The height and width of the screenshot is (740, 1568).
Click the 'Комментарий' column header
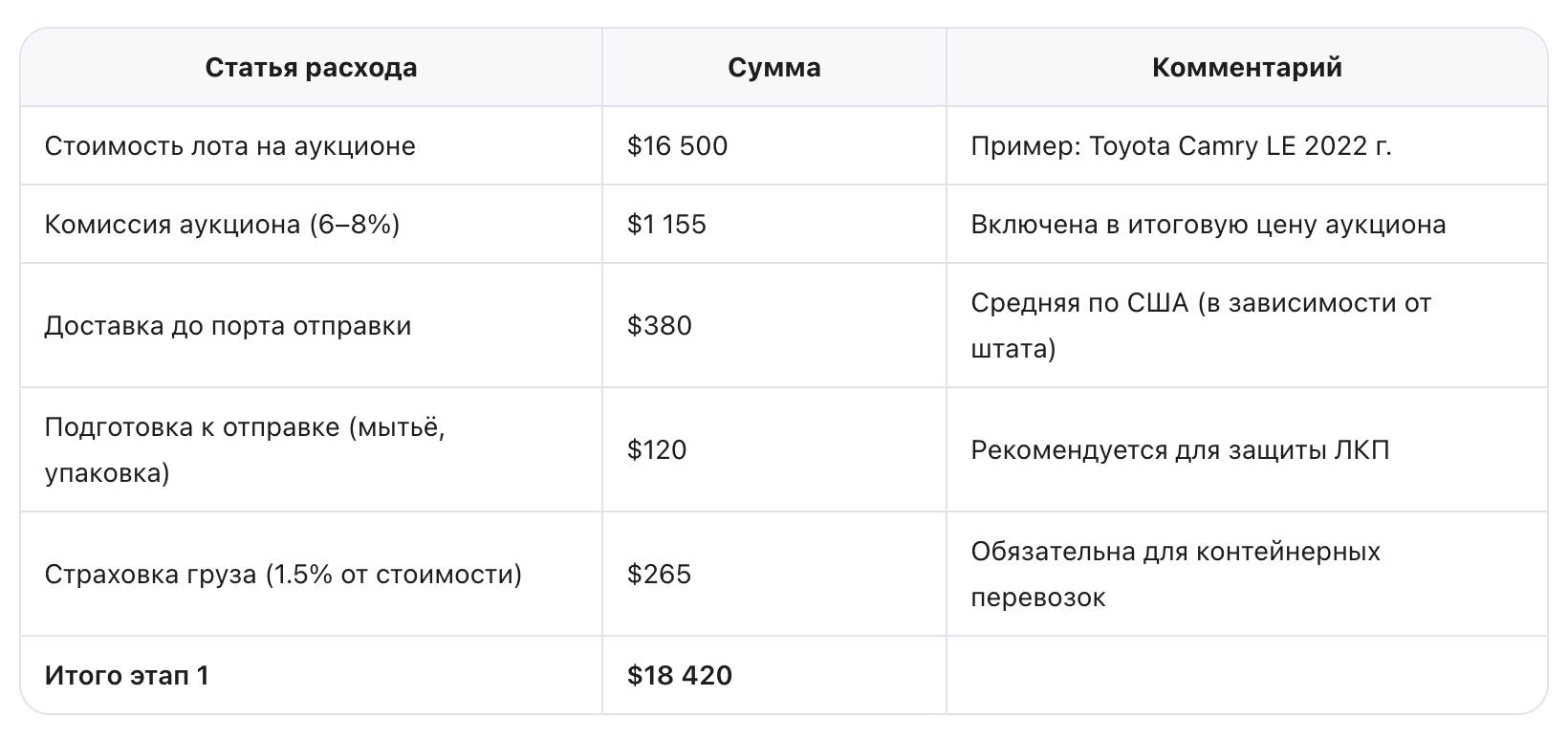[x=1247, y=68]
